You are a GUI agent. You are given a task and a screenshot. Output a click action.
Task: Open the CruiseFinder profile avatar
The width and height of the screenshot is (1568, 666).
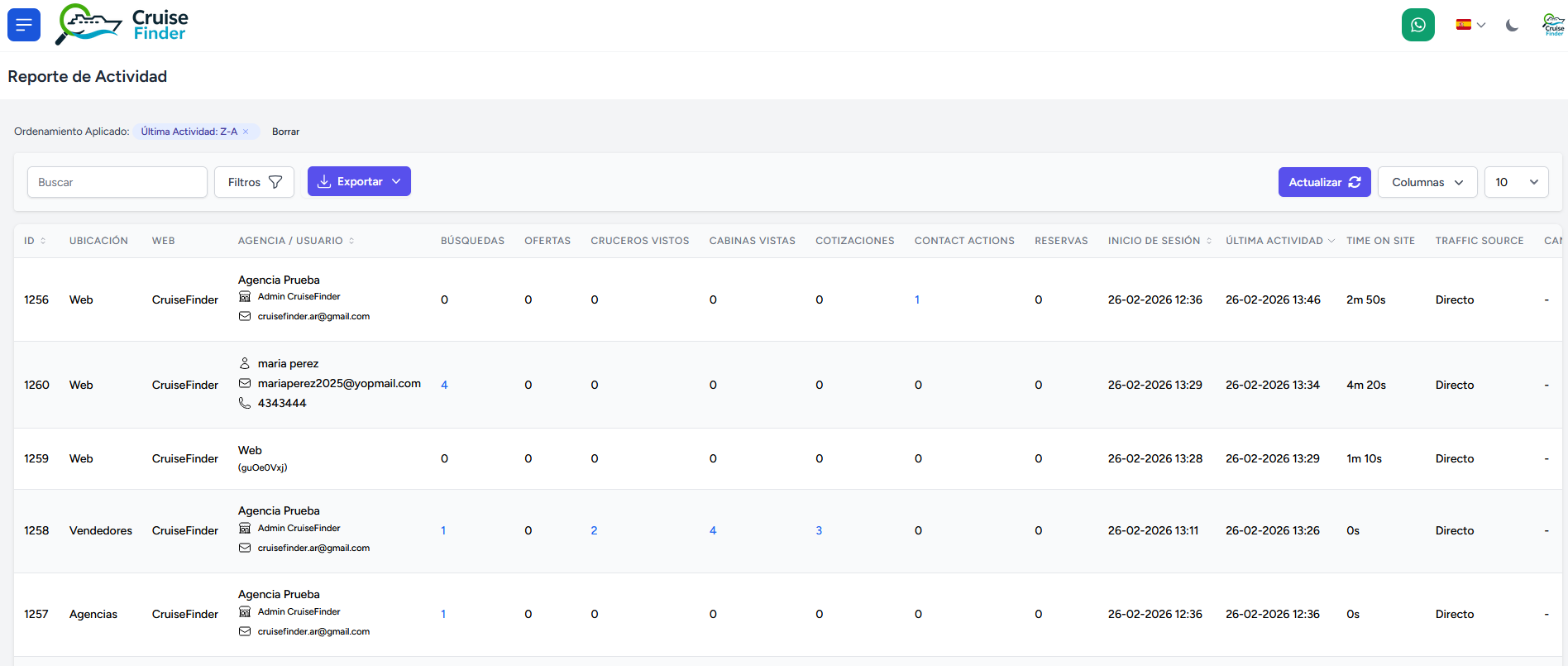pos(1553,25)
